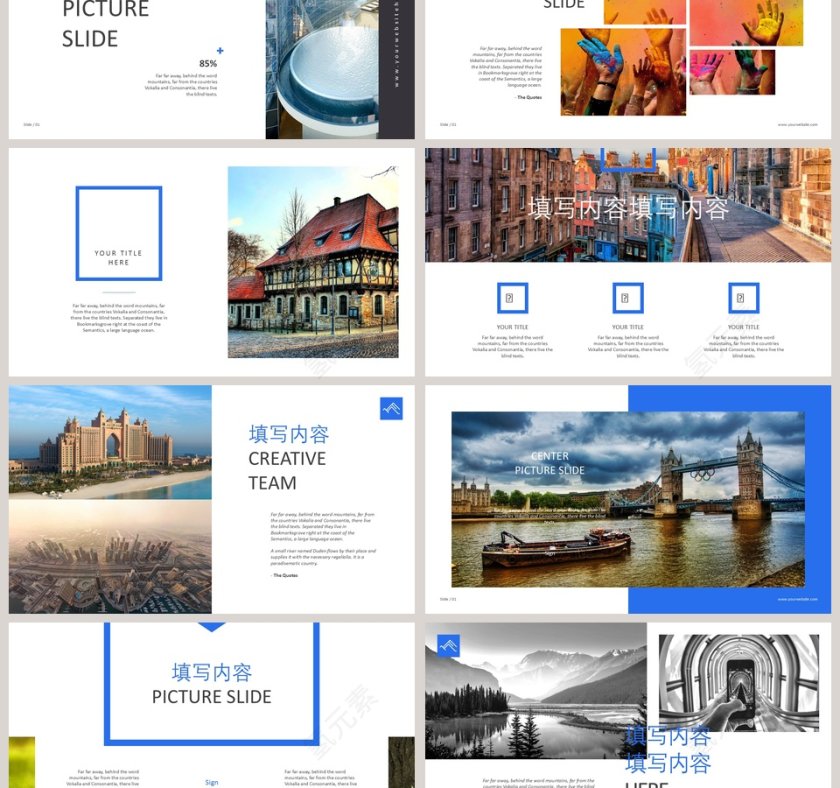The height and width of the screenshot is (788, 840).
Task: Select the third blue square icon above YOUR TITLE
Action: [x=743, y=298]
